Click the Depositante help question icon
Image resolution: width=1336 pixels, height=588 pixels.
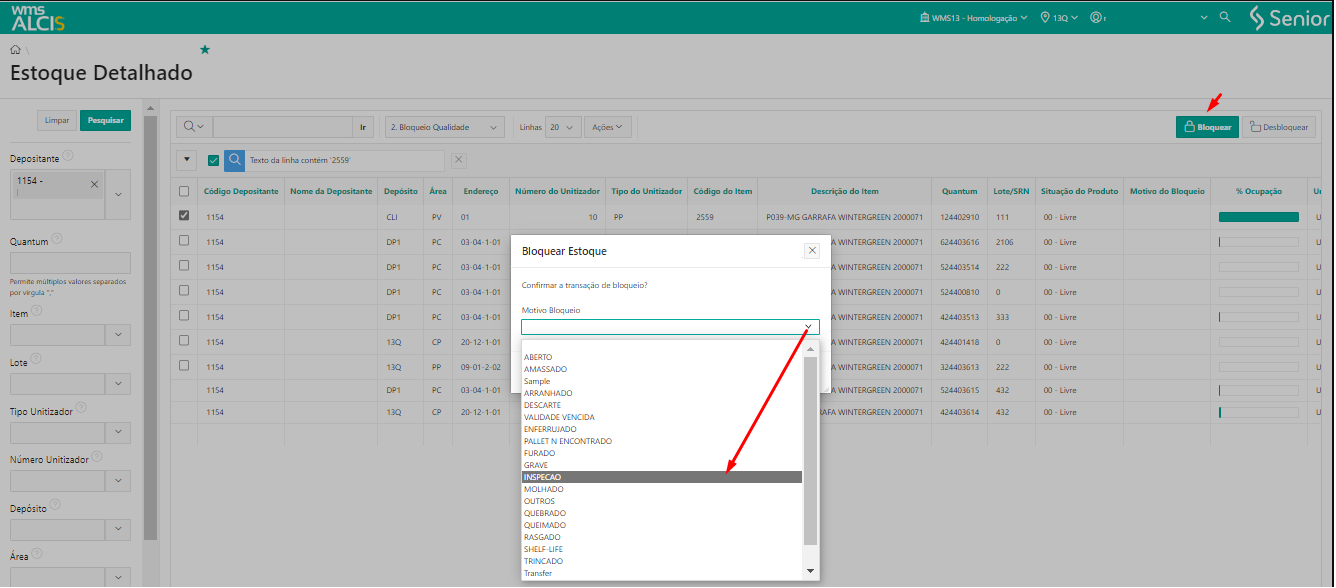pyautogui.click(x=68, y=157)
